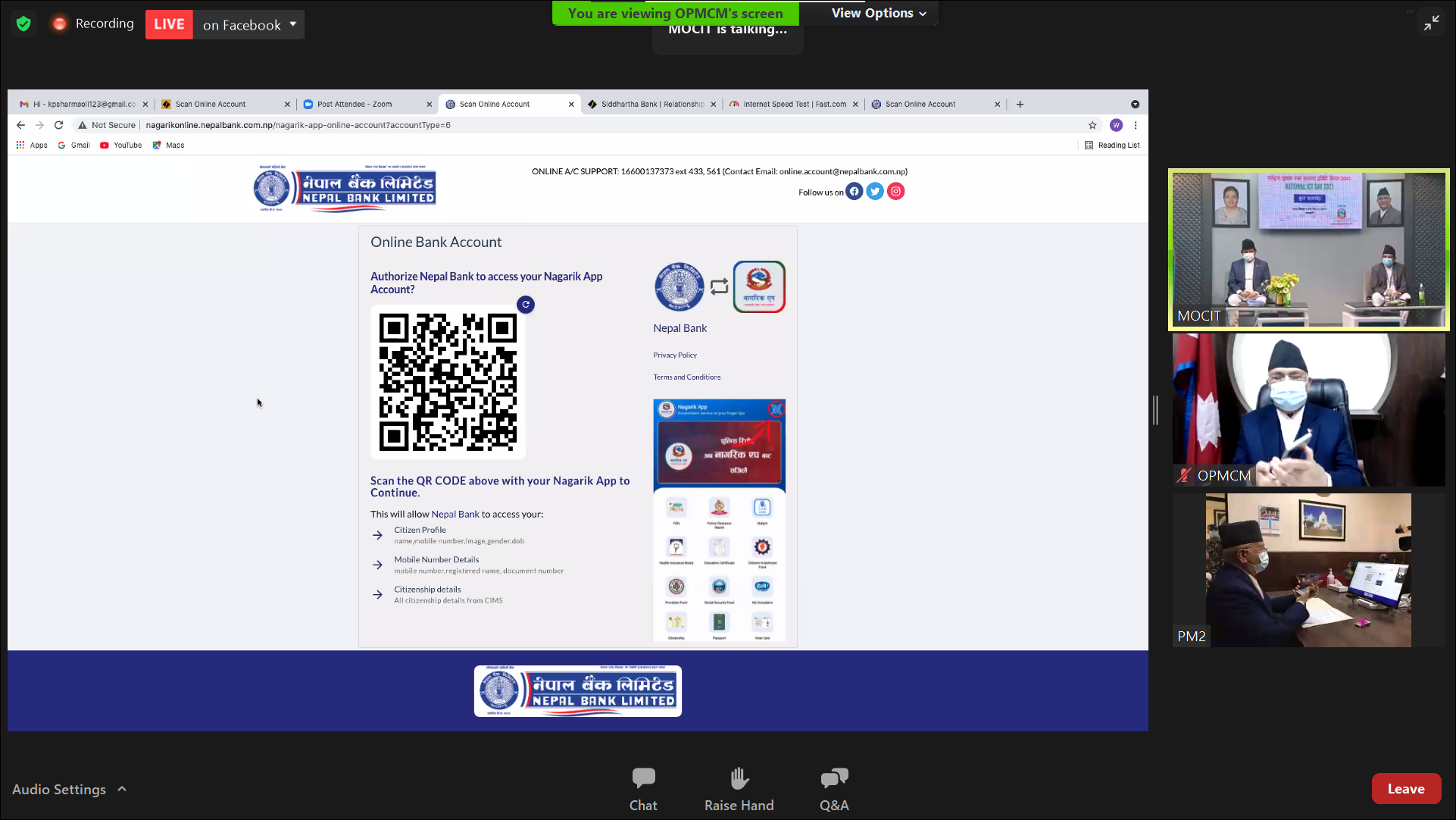The height and width of the screenshot is (820, 1456).
Task: Close the active Scan Online Account tab
Action: click(x=571, y=105)
